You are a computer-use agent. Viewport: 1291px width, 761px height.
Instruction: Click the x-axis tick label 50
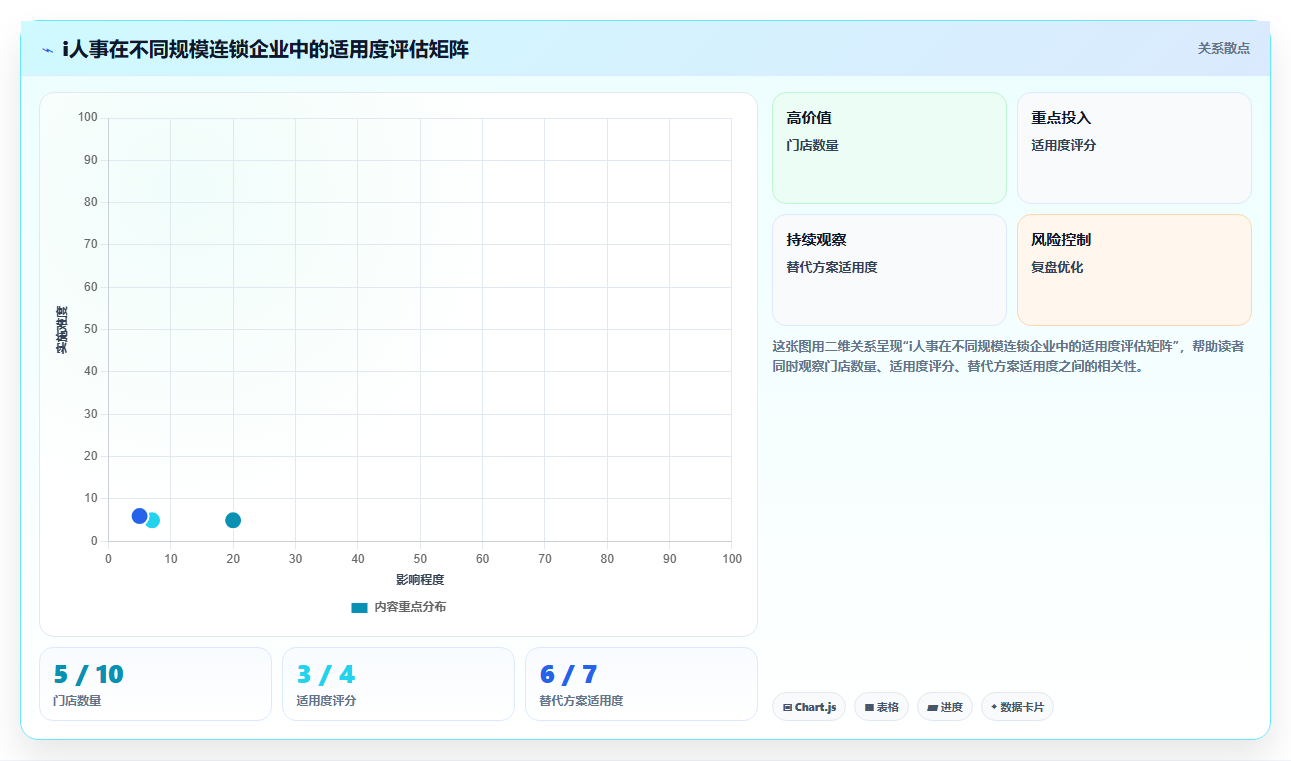tap(420, 559)
